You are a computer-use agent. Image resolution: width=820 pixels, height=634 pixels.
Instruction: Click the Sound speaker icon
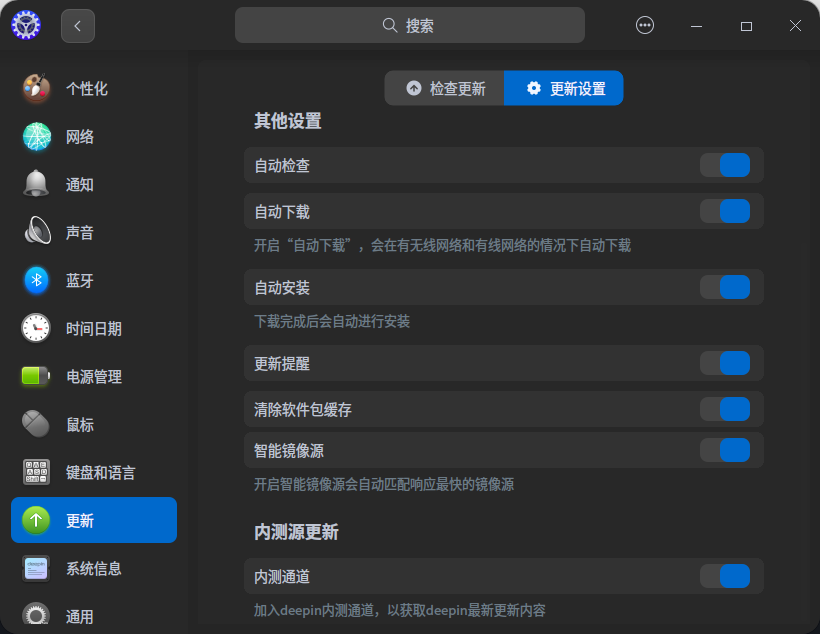pyautogui.click(x=36, y=232)
